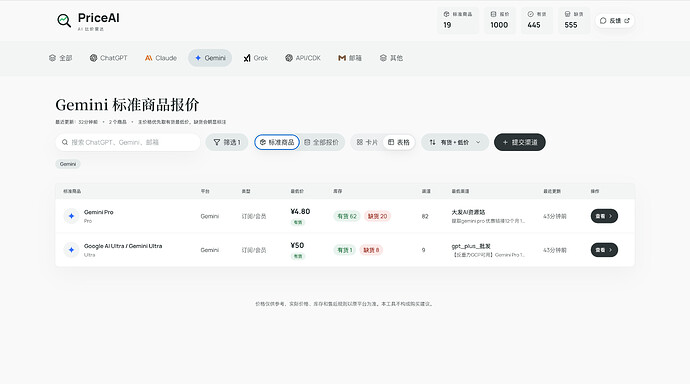Click the search field 搜索 ChatGPT、Gemini、邮箱

coord(128,142)
